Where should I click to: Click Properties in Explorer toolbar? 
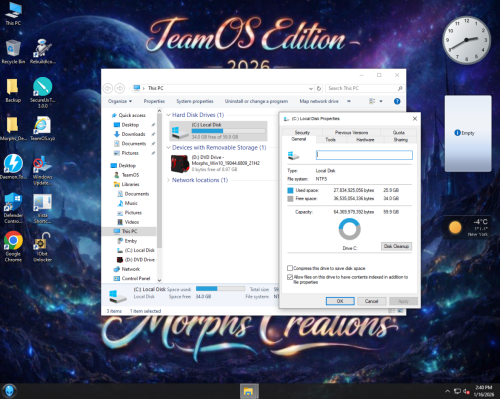tap(154, 101)
